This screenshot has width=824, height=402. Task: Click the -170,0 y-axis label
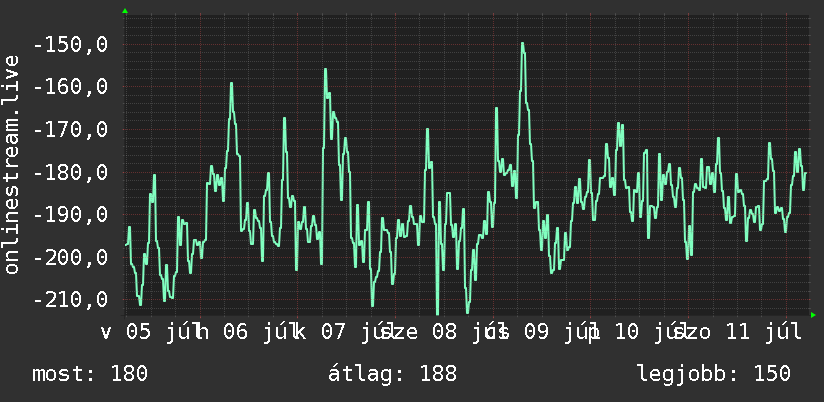(70, 130)
